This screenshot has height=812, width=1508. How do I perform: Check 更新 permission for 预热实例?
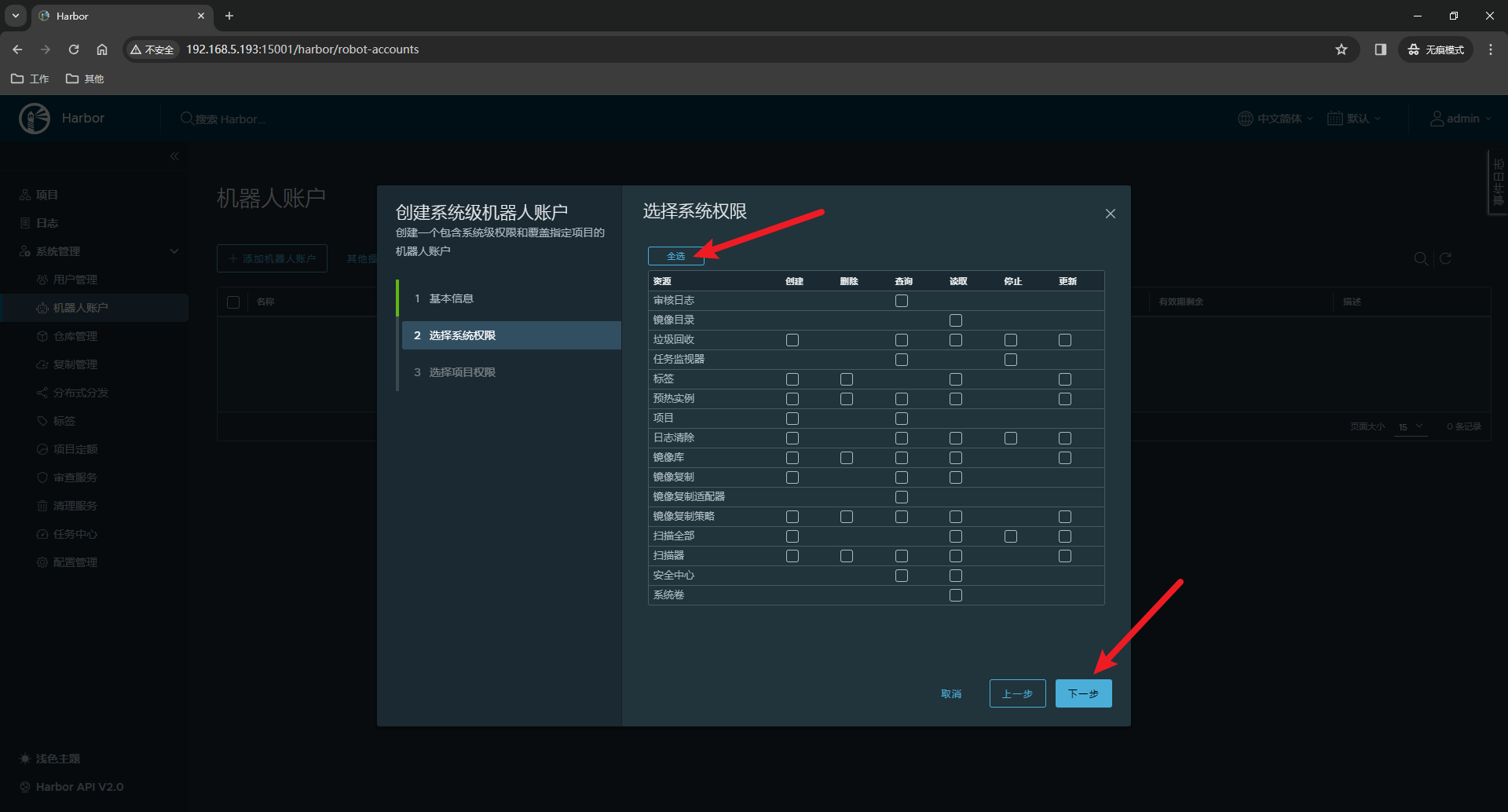tap(1065, 399)
